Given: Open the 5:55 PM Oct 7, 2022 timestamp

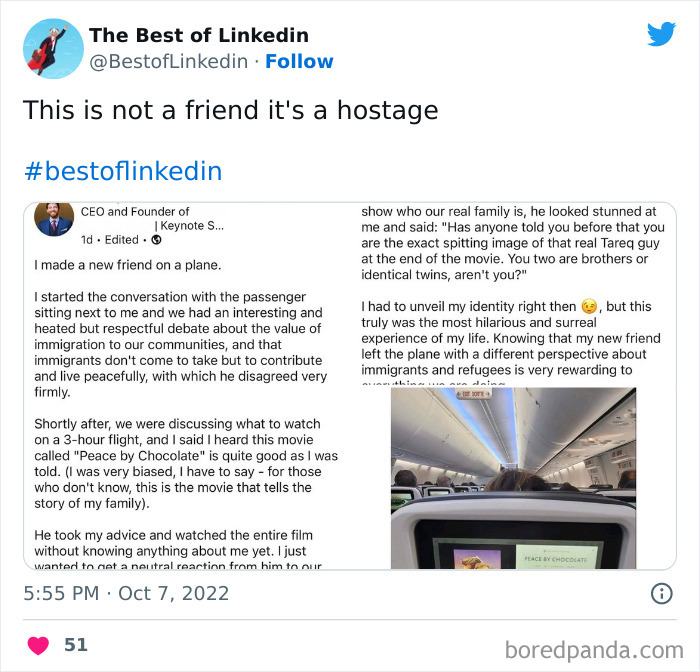Looking at the screenshot, I should [126, 593].
